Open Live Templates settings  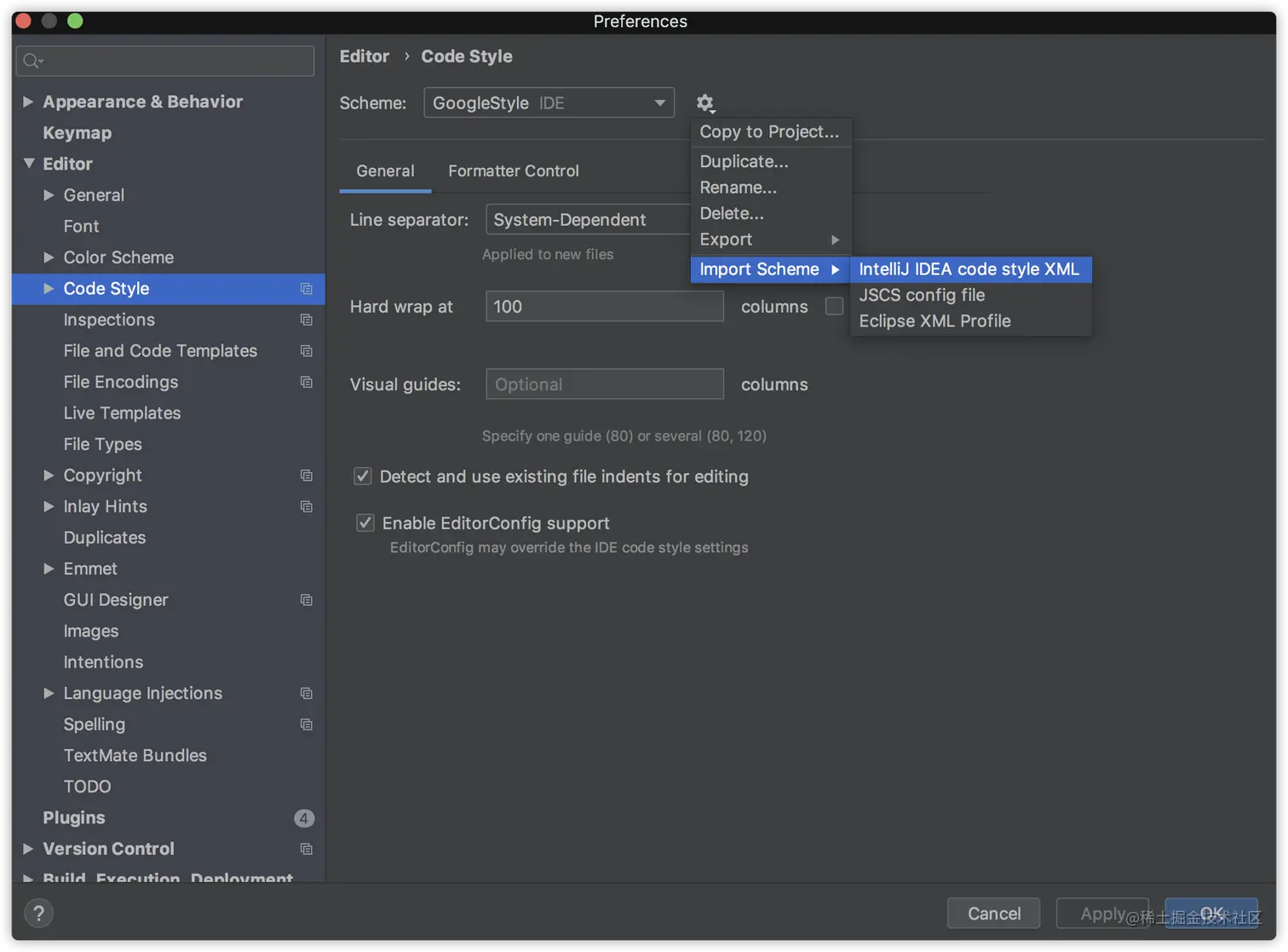123,413
